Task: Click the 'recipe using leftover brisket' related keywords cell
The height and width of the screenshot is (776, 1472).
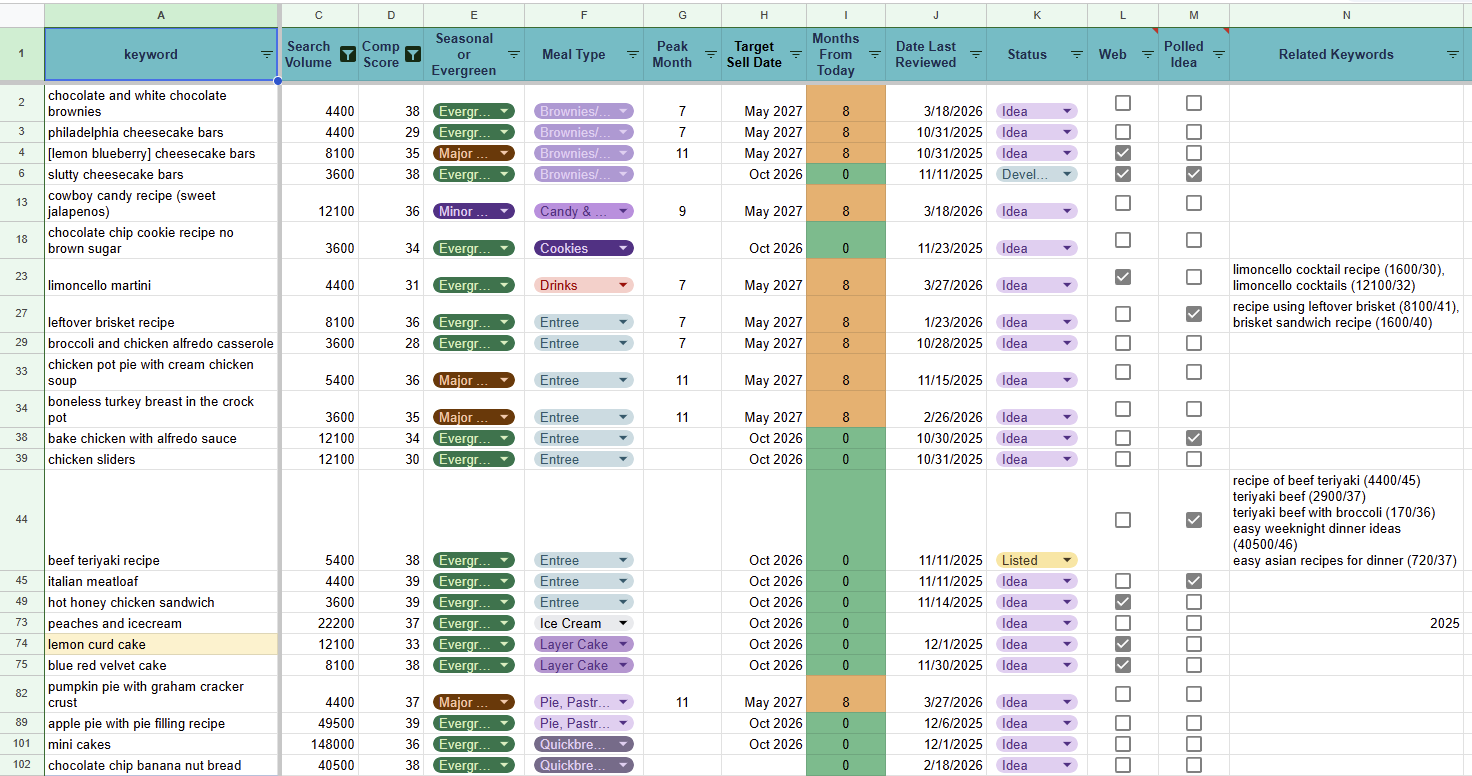Action: click(1347, 314)
